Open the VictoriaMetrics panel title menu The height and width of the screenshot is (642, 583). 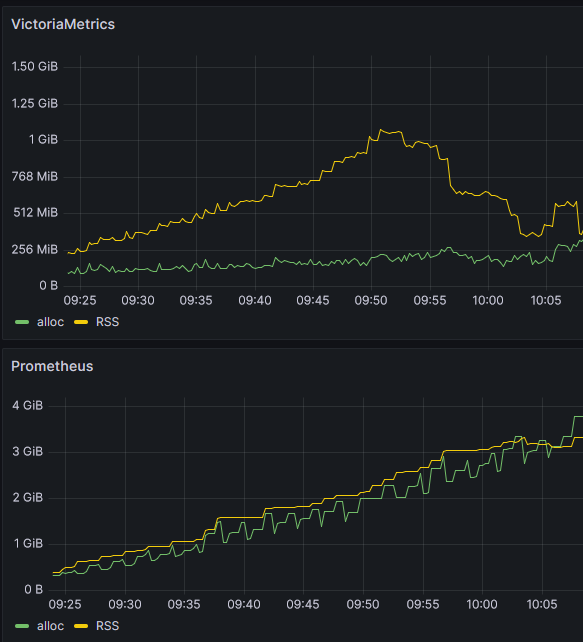coord(63,24)
